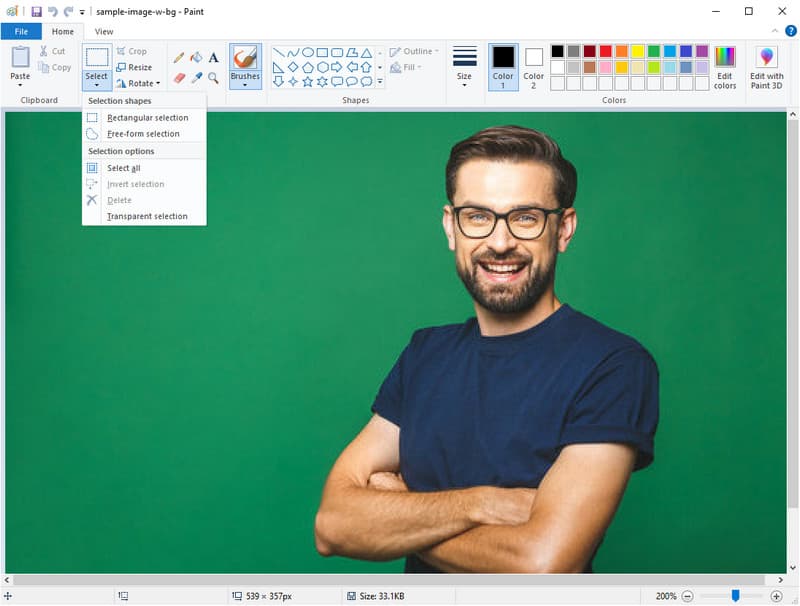Select the oval shape

coord(307,52)
